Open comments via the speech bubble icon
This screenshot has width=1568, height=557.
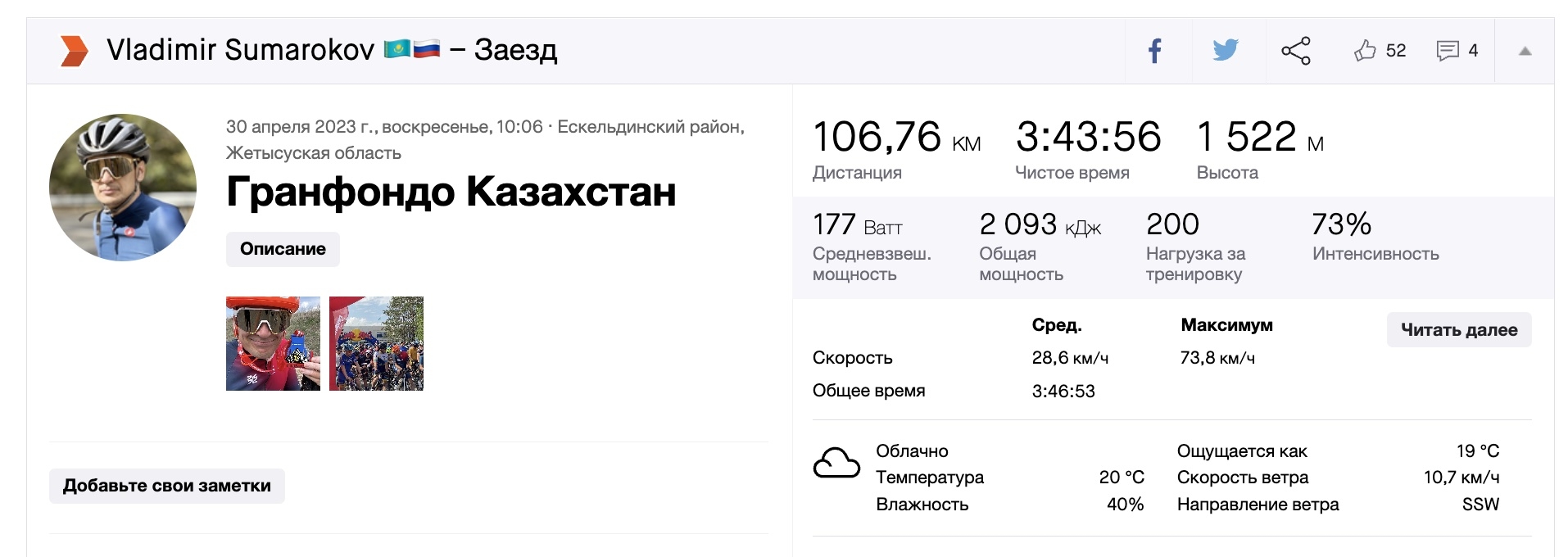(x=1448, y=51)
